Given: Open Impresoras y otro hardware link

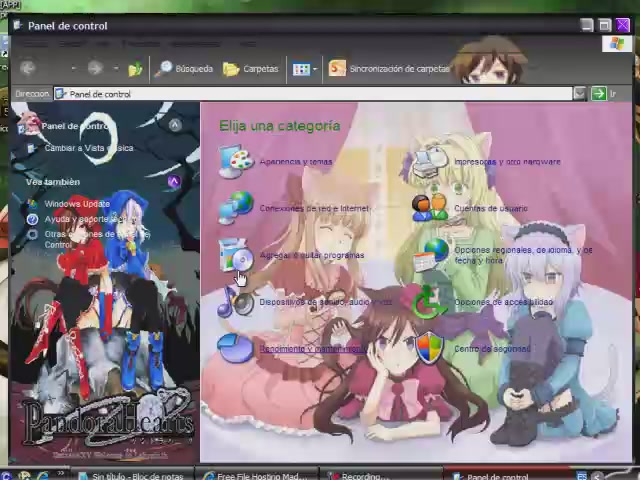Looking at the screenshot, I should pos(507,162).
